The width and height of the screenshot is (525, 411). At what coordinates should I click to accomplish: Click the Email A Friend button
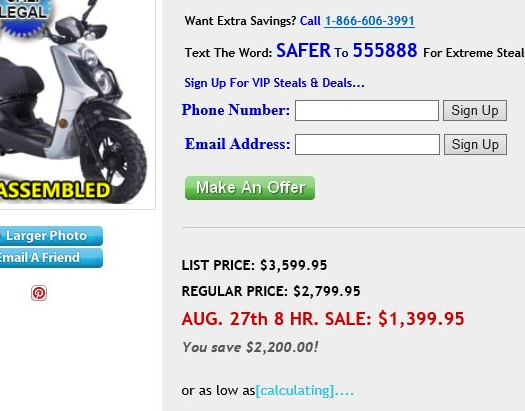pos(51,258)
